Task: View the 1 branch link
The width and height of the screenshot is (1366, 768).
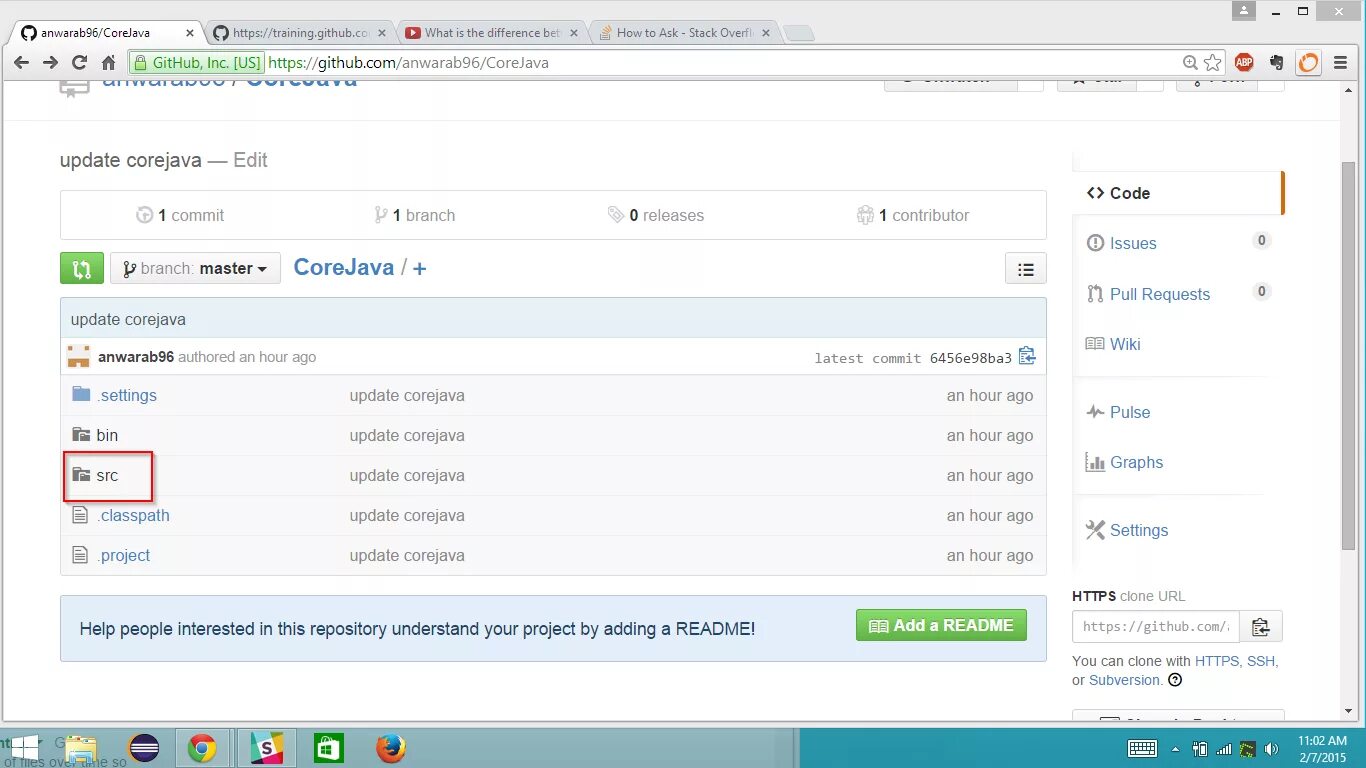Action: (x=414, y=215)
